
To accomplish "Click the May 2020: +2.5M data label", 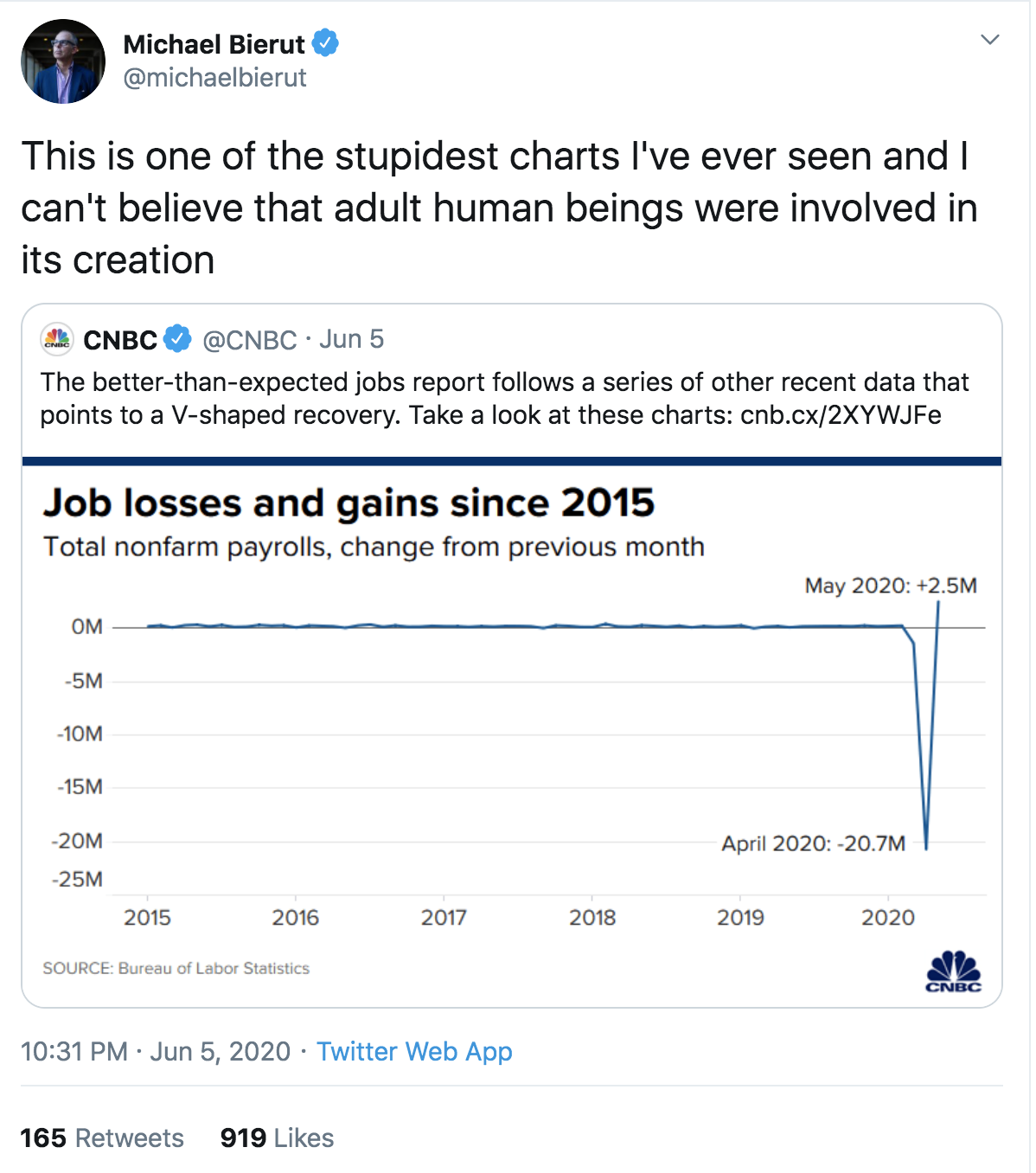I will 890,586.
